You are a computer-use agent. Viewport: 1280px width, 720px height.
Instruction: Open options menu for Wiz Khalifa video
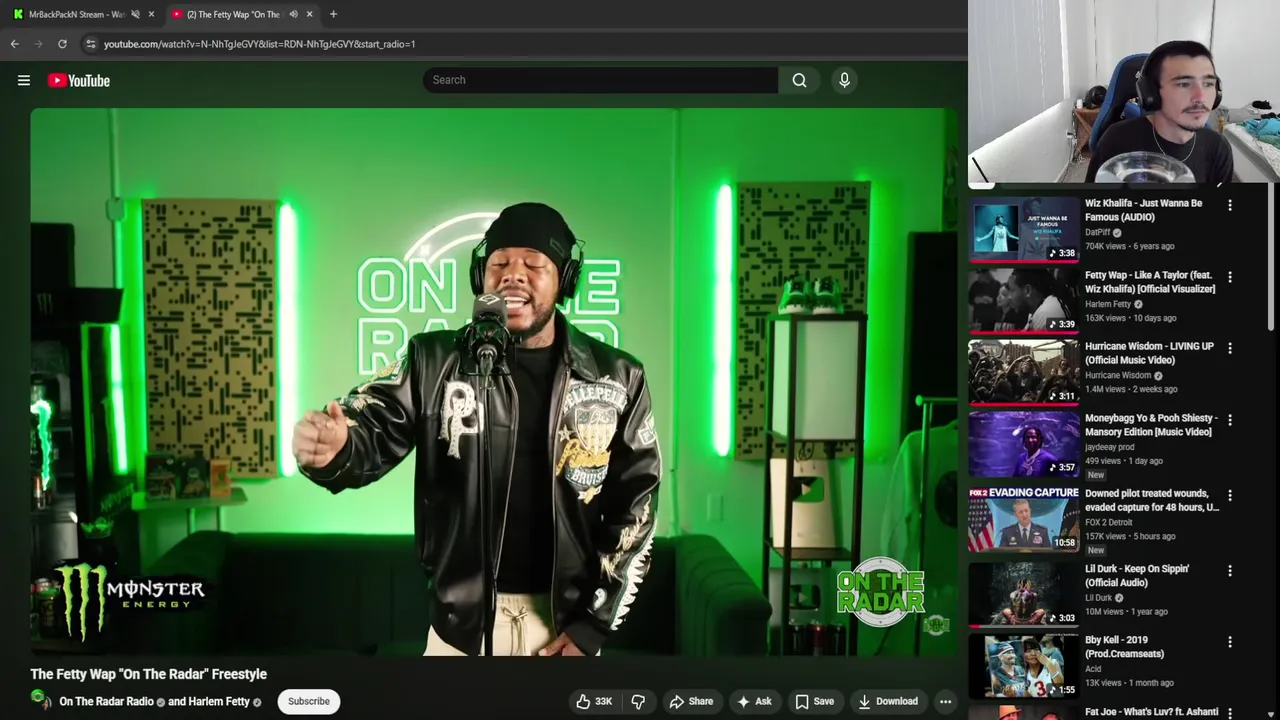pos(1230,205)
